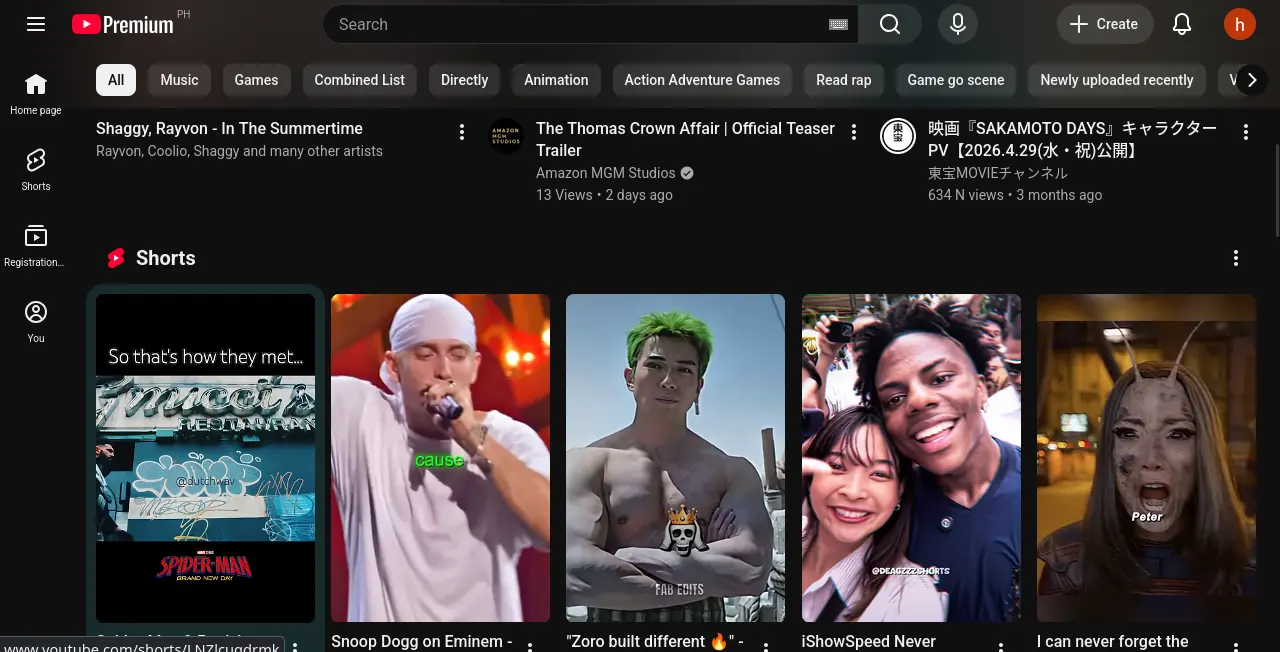Image resolution: width=1280 pixels, height=652 pixels.
Task: Open iShowSpeed Never short title
Action: pyautogui.click(x=869, y=642)
